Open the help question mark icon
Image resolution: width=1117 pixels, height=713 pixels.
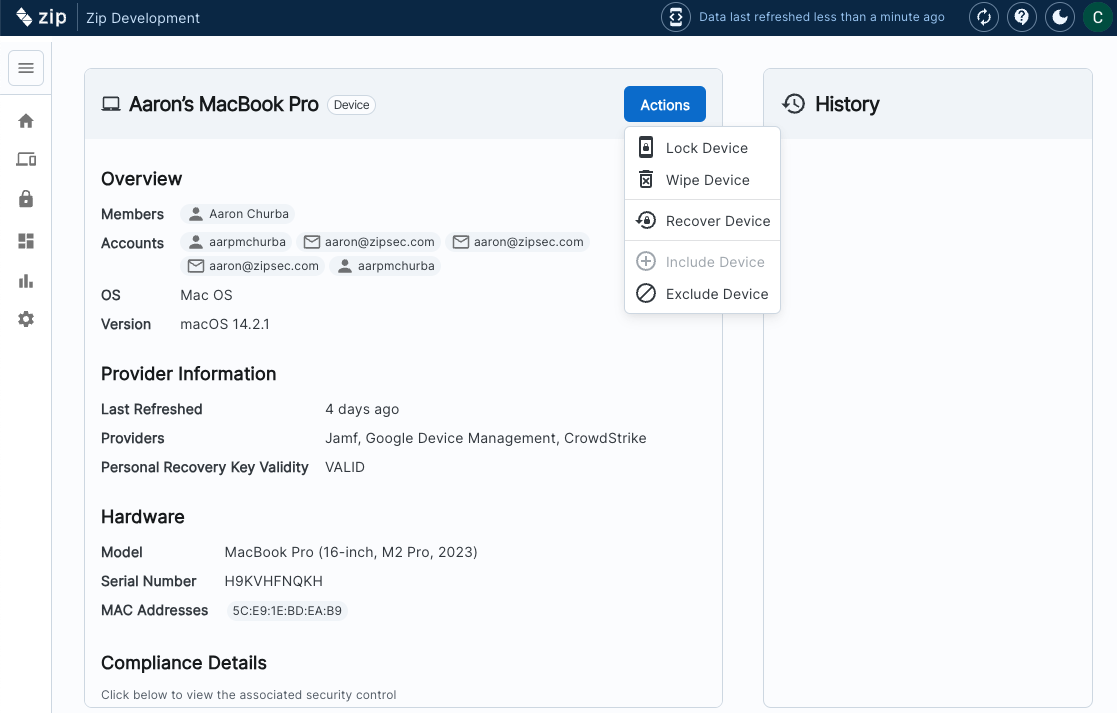pyautogui.click(x=1021, y=17)
